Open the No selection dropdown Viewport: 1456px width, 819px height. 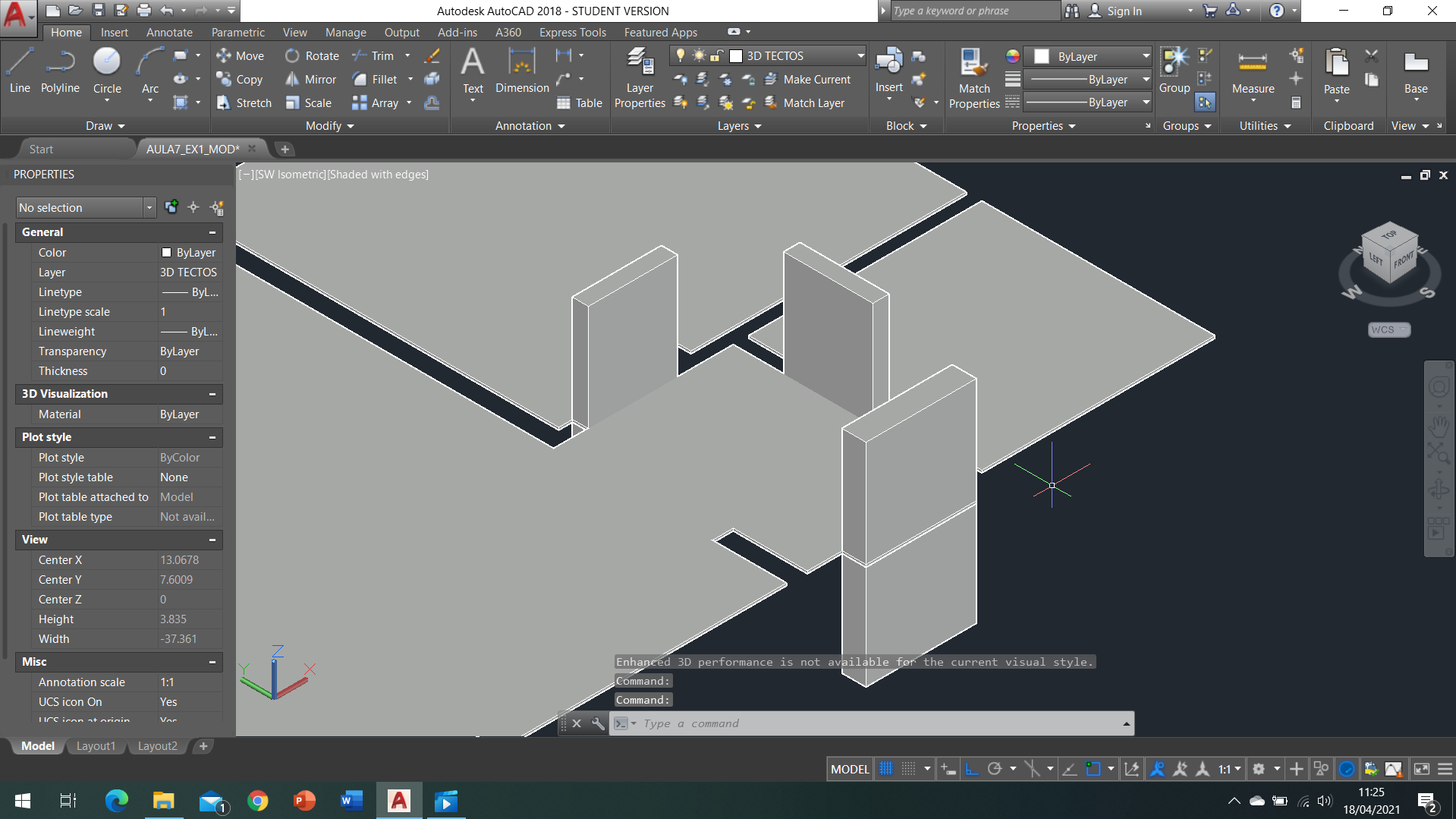(149, 208)
